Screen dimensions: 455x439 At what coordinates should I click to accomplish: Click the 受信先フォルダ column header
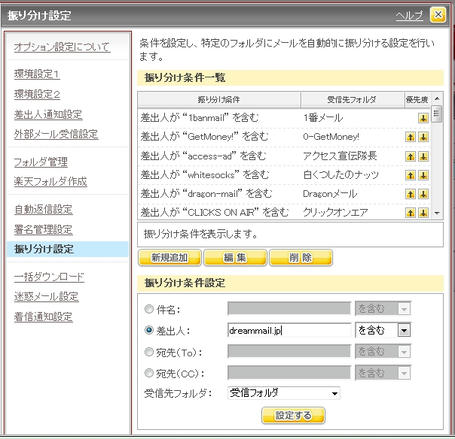click(x=352, y=99)
